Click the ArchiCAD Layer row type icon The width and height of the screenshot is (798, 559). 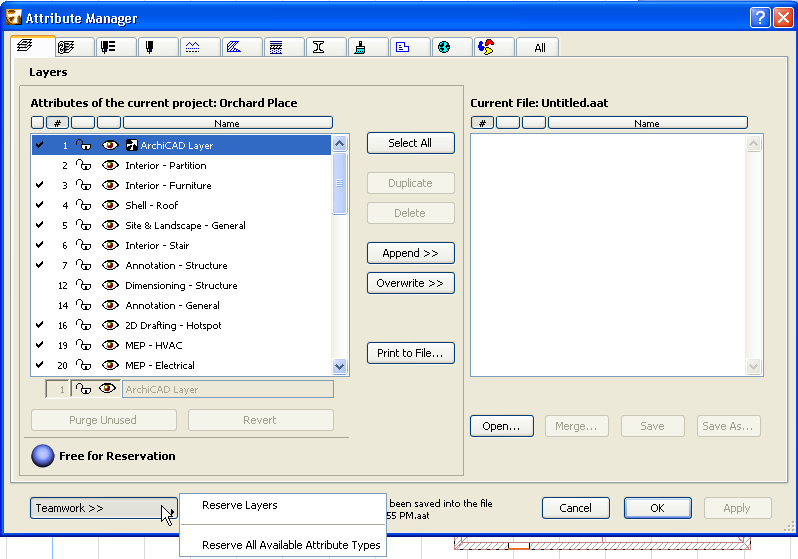pos(131,145)
